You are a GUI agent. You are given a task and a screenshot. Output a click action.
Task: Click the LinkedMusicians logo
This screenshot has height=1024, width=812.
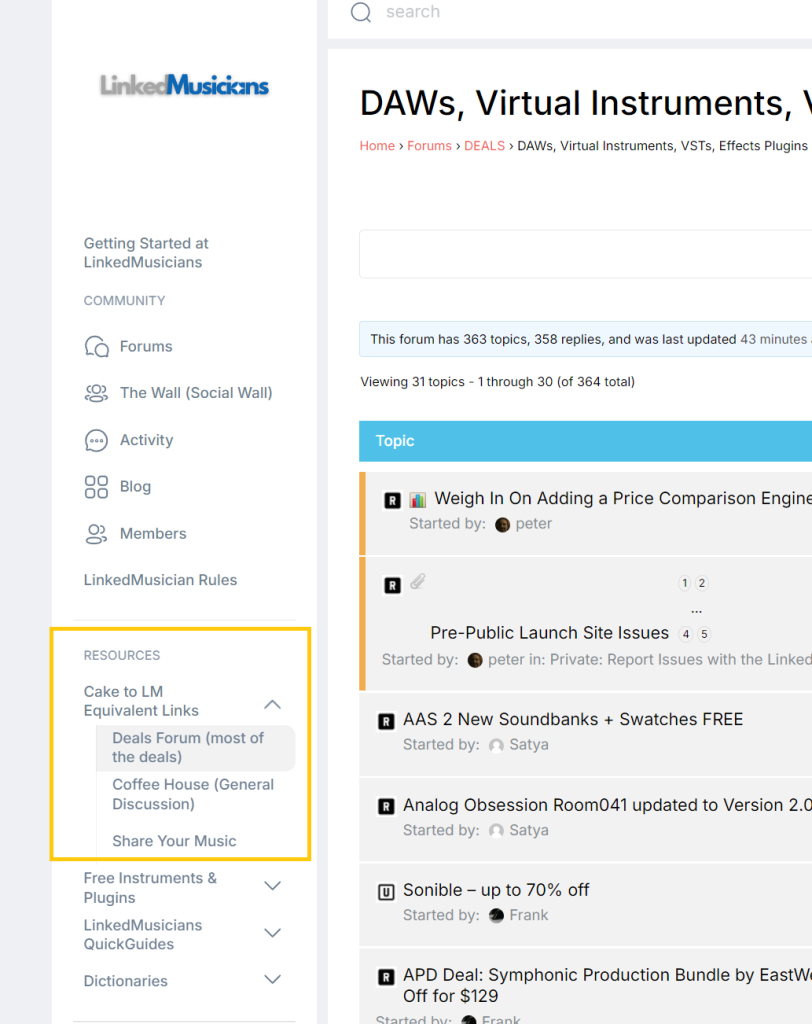(184, 86)
